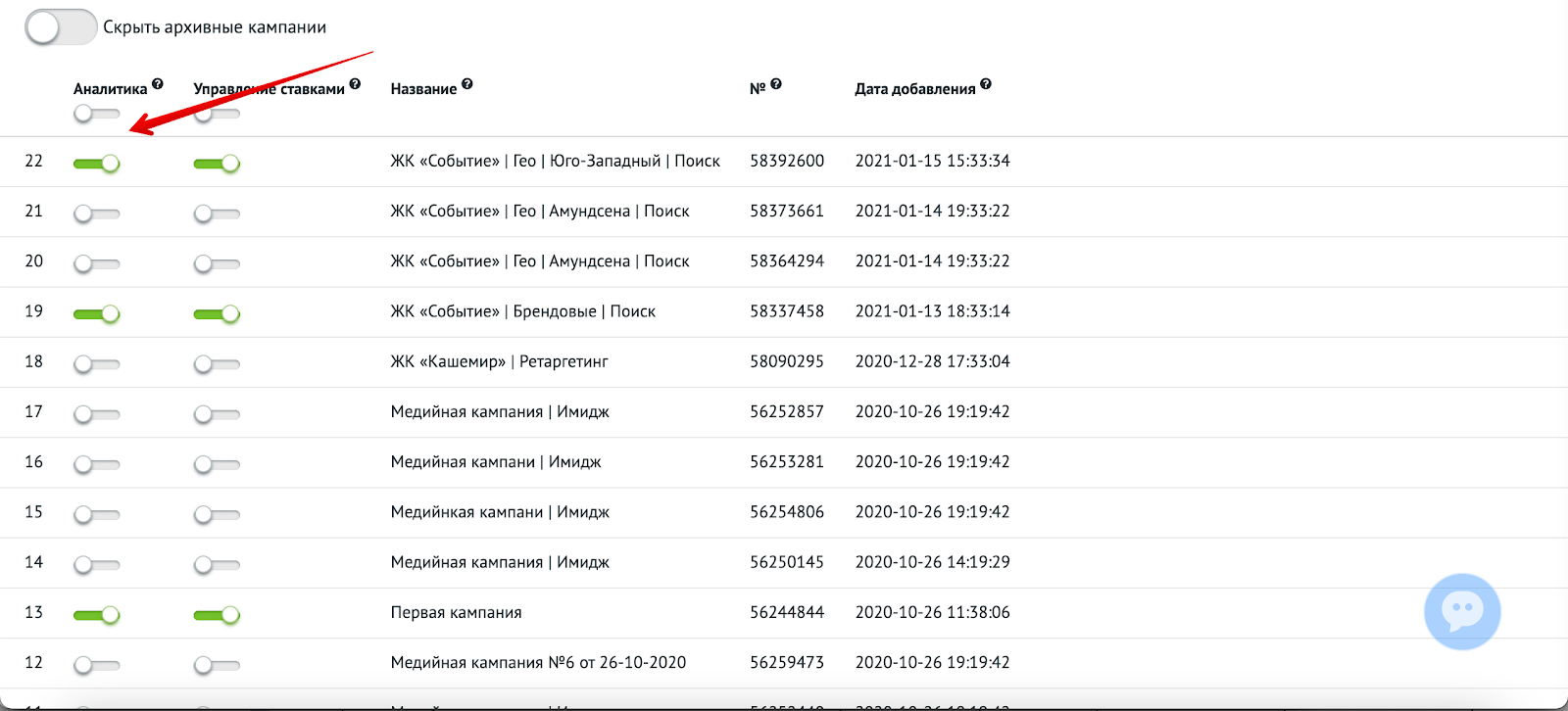This screenshot has width=1568, height=711.
Task: Toggle Скрыть архивные кампании switch
Action: coord(61,27)
